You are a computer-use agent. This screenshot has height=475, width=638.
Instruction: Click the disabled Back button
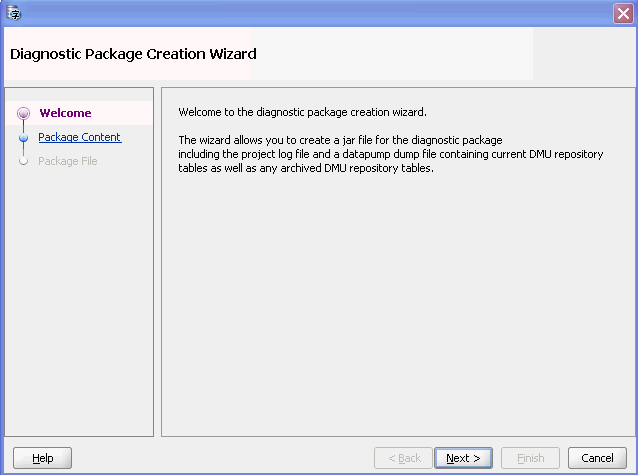click(403, 458)
